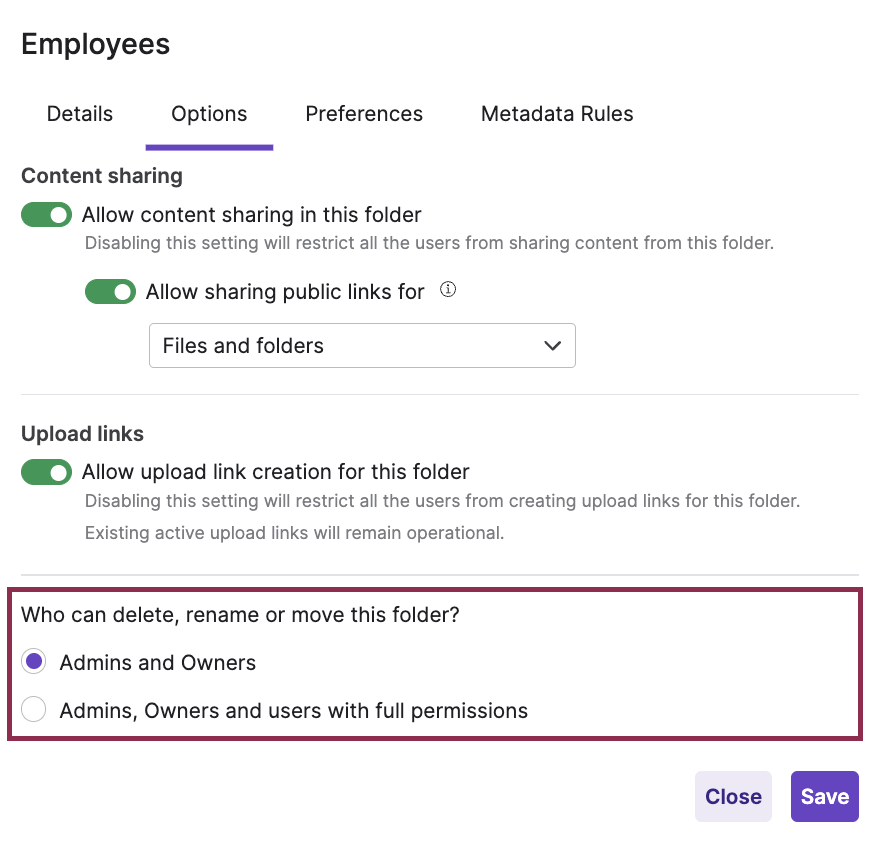Open the 'Files and folders' combo box
Screen dimensions: 882x846
coord(361,346)
